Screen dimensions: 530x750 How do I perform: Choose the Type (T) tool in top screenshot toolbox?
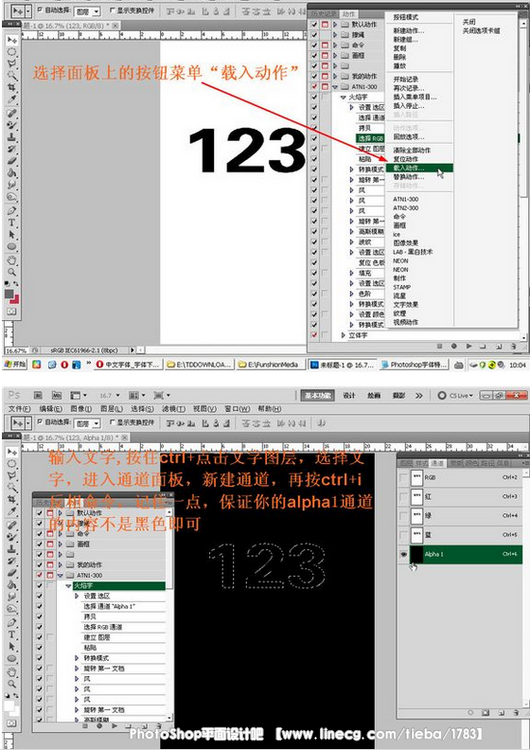(11, 222)
